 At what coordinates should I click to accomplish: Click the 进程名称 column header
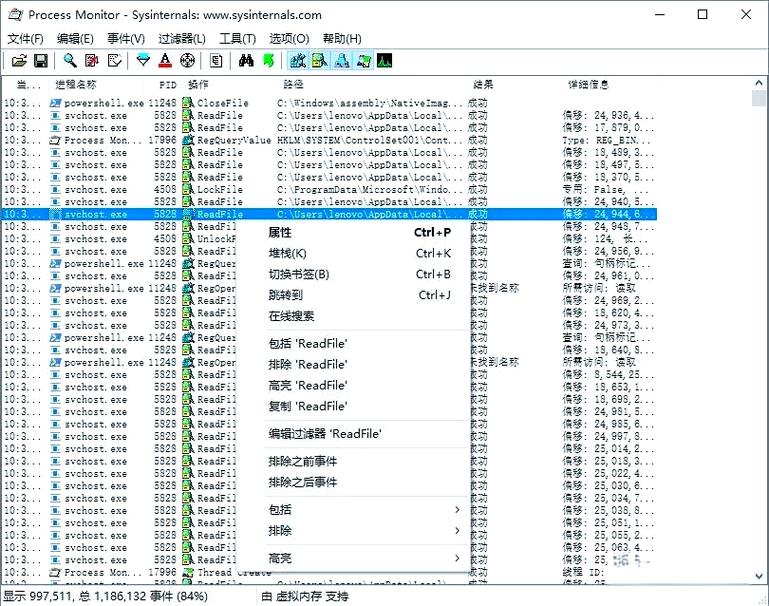coord(76,85)
